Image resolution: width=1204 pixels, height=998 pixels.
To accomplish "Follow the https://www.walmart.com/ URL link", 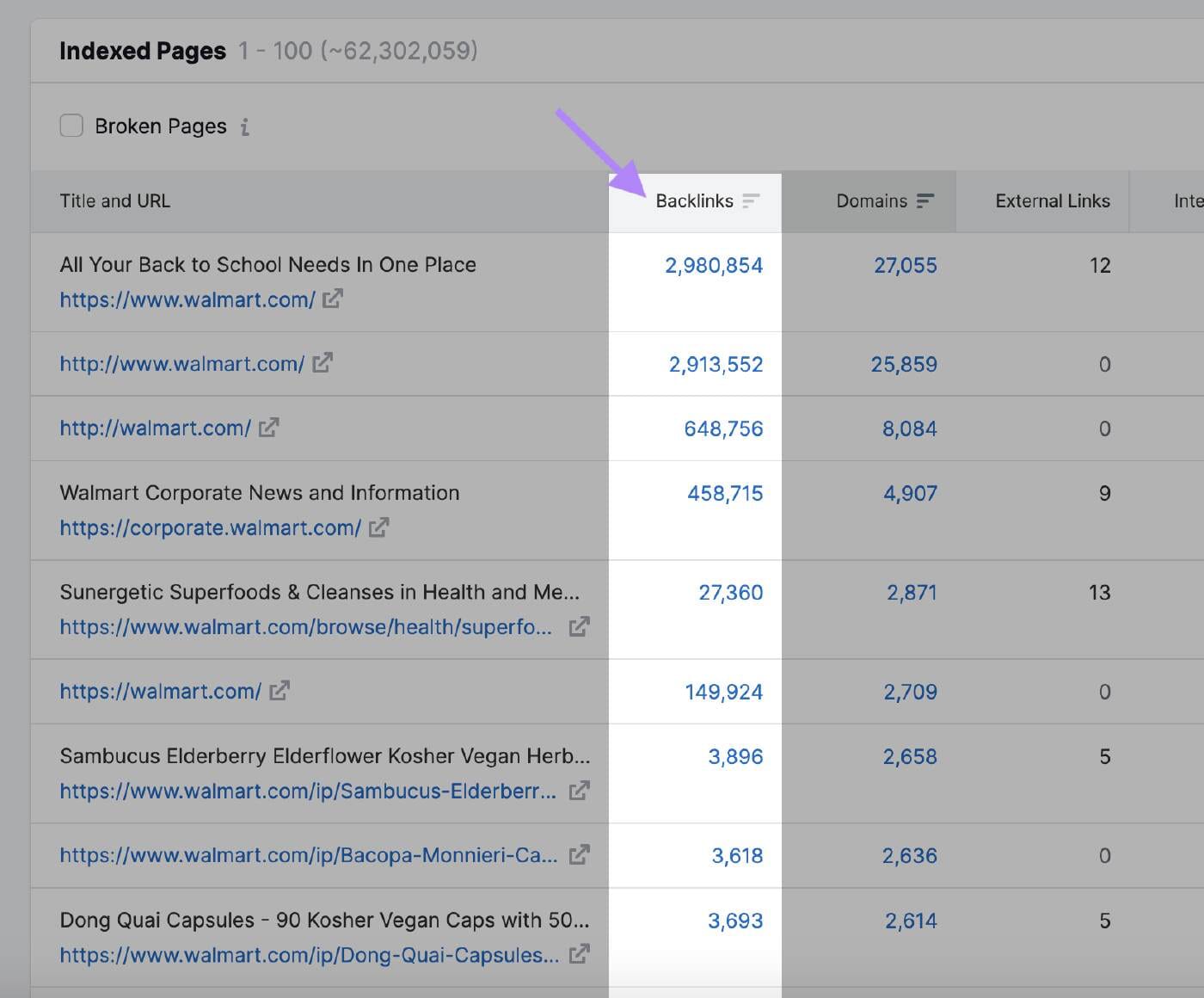I will [x=187, y=300].
